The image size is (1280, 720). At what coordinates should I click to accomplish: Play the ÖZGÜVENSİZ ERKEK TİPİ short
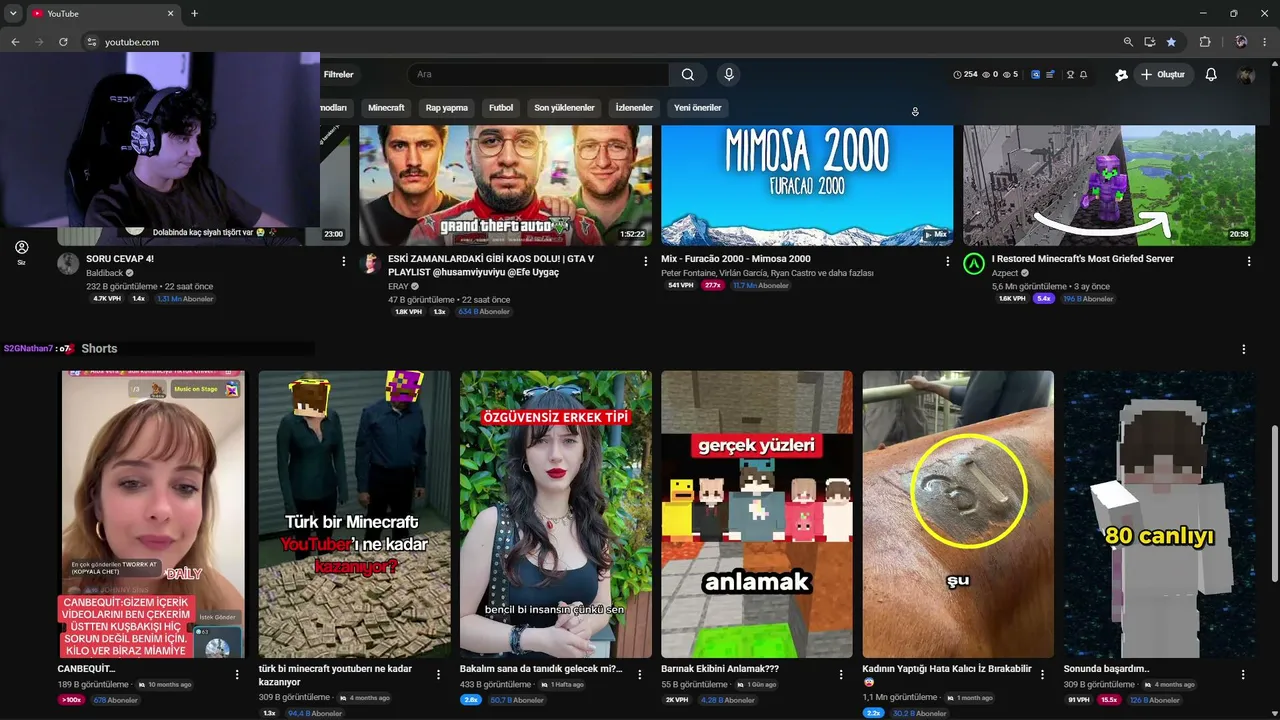tap(556, 514)
